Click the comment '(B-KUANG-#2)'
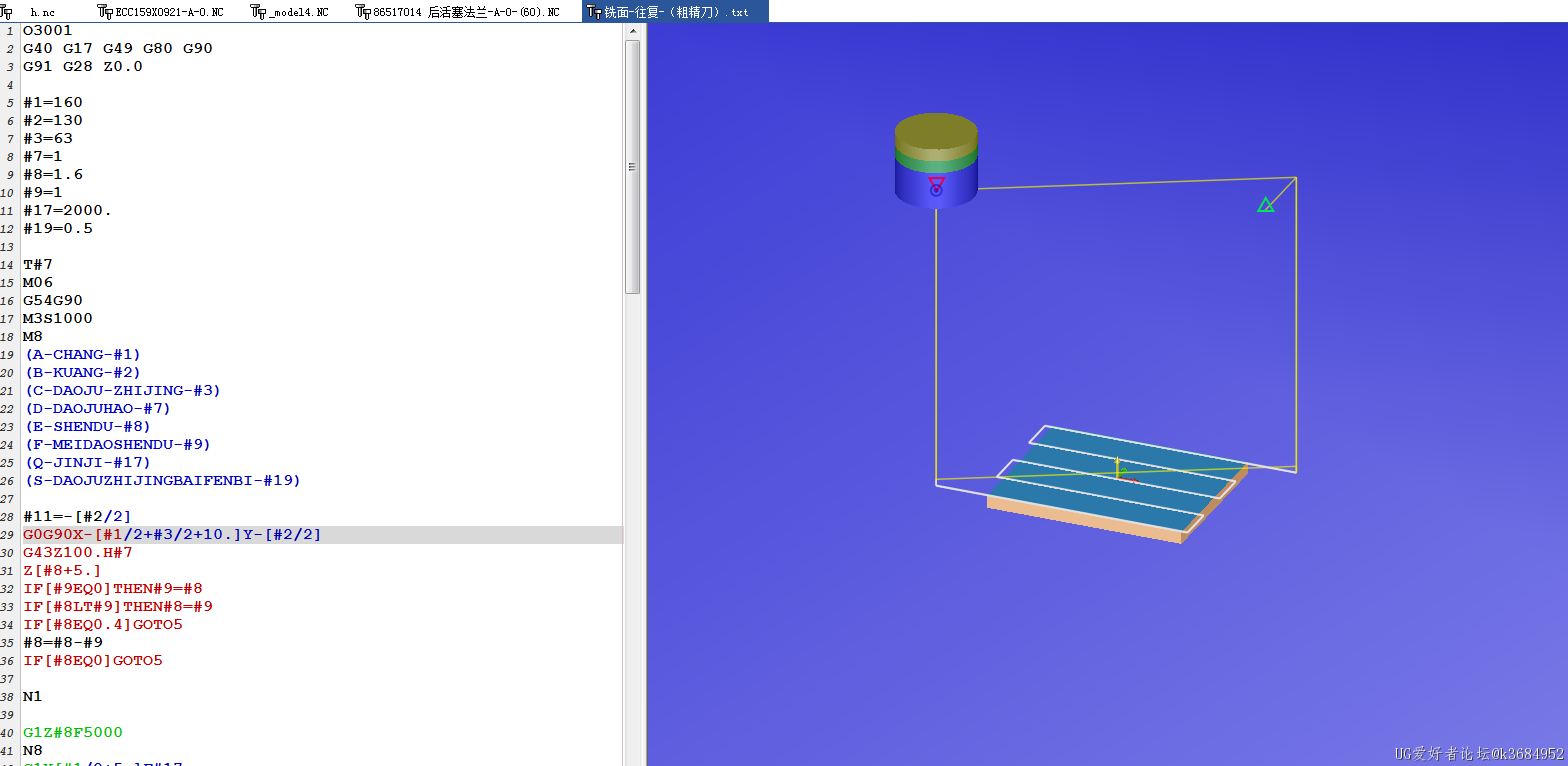This screenshot has height=766, width=1568. click(83, 372)
